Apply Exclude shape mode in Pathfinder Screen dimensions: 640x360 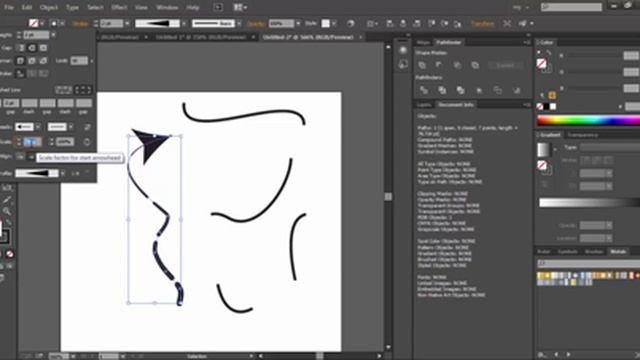point(475,65)
